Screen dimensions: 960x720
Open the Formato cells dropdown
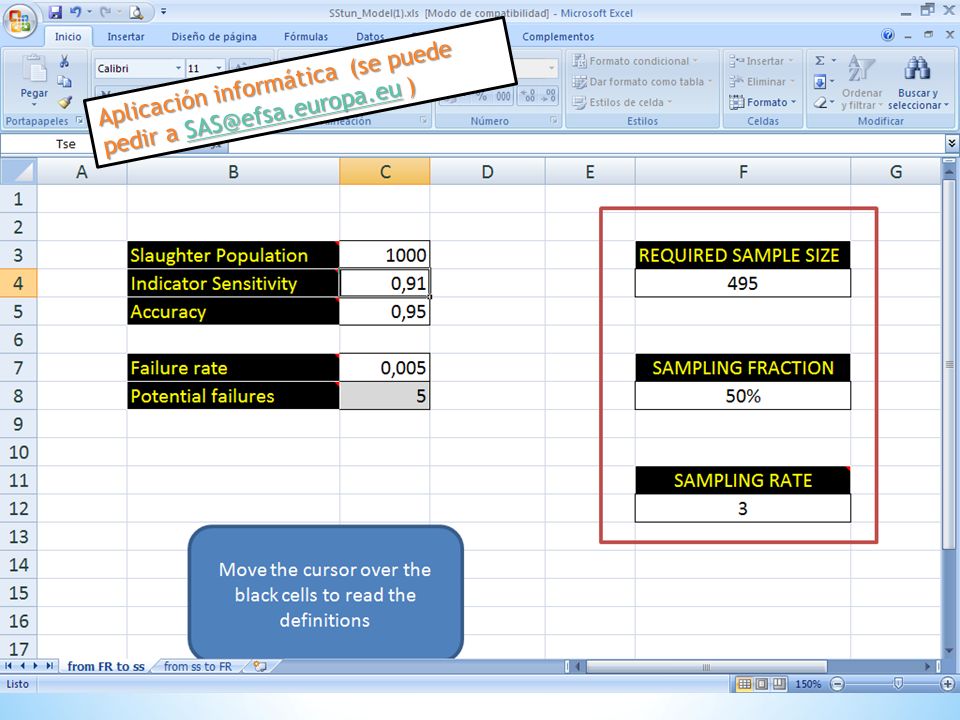763,102
